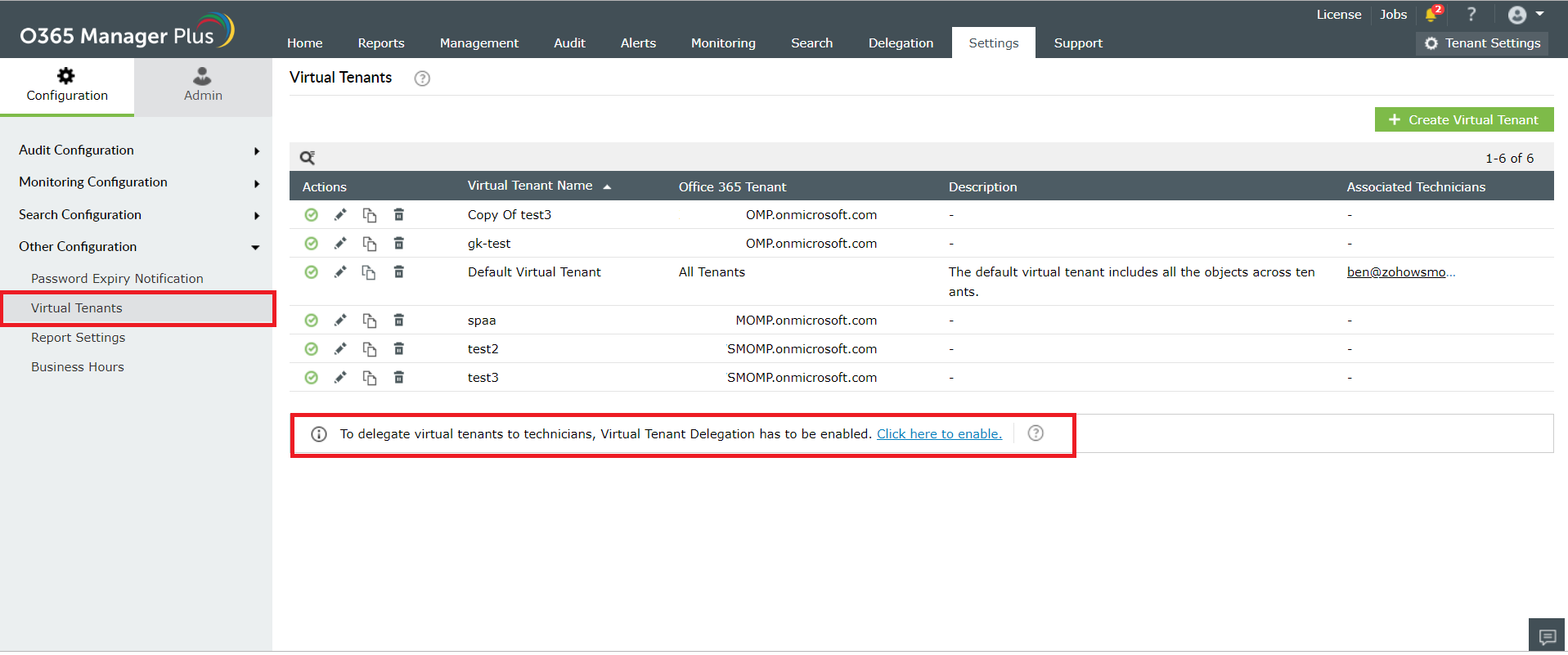Toggle status of Default Virtual Tenant
The width and height of the screenshot is (1568, 655).
tap(311, 272)
